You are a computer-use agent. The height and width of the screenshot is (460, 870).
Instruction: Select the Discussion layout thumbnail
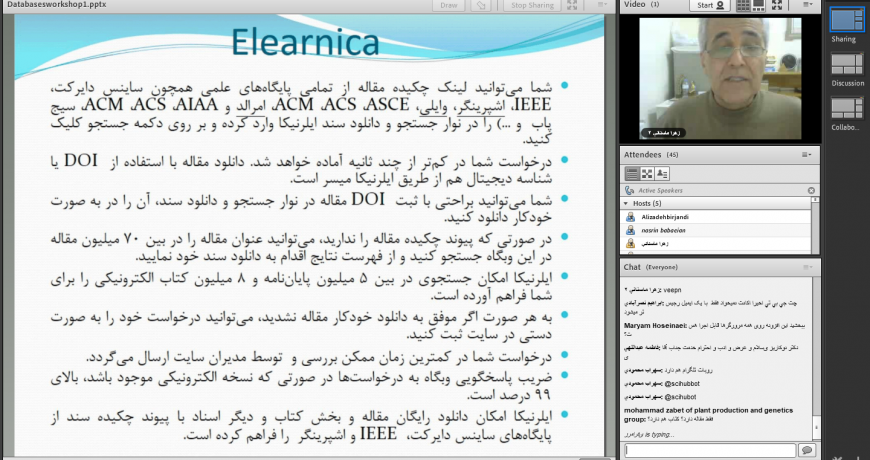846,64
